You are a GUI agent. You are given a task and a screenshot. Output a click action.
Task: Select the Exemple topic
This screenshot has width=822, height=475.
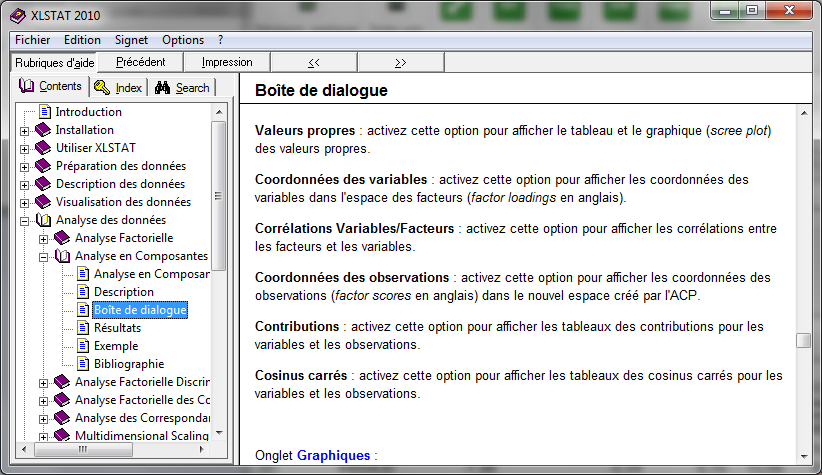(116, 346)
